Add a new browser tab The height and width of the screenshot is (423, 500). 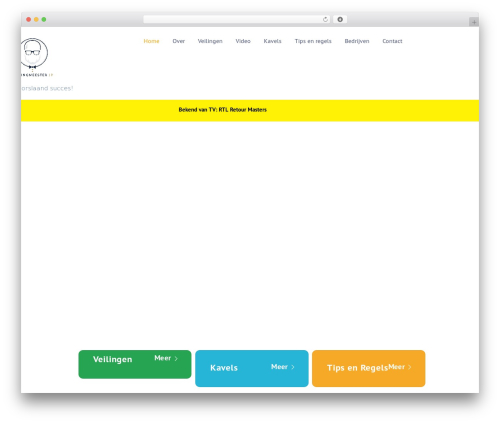click(474, 22)
